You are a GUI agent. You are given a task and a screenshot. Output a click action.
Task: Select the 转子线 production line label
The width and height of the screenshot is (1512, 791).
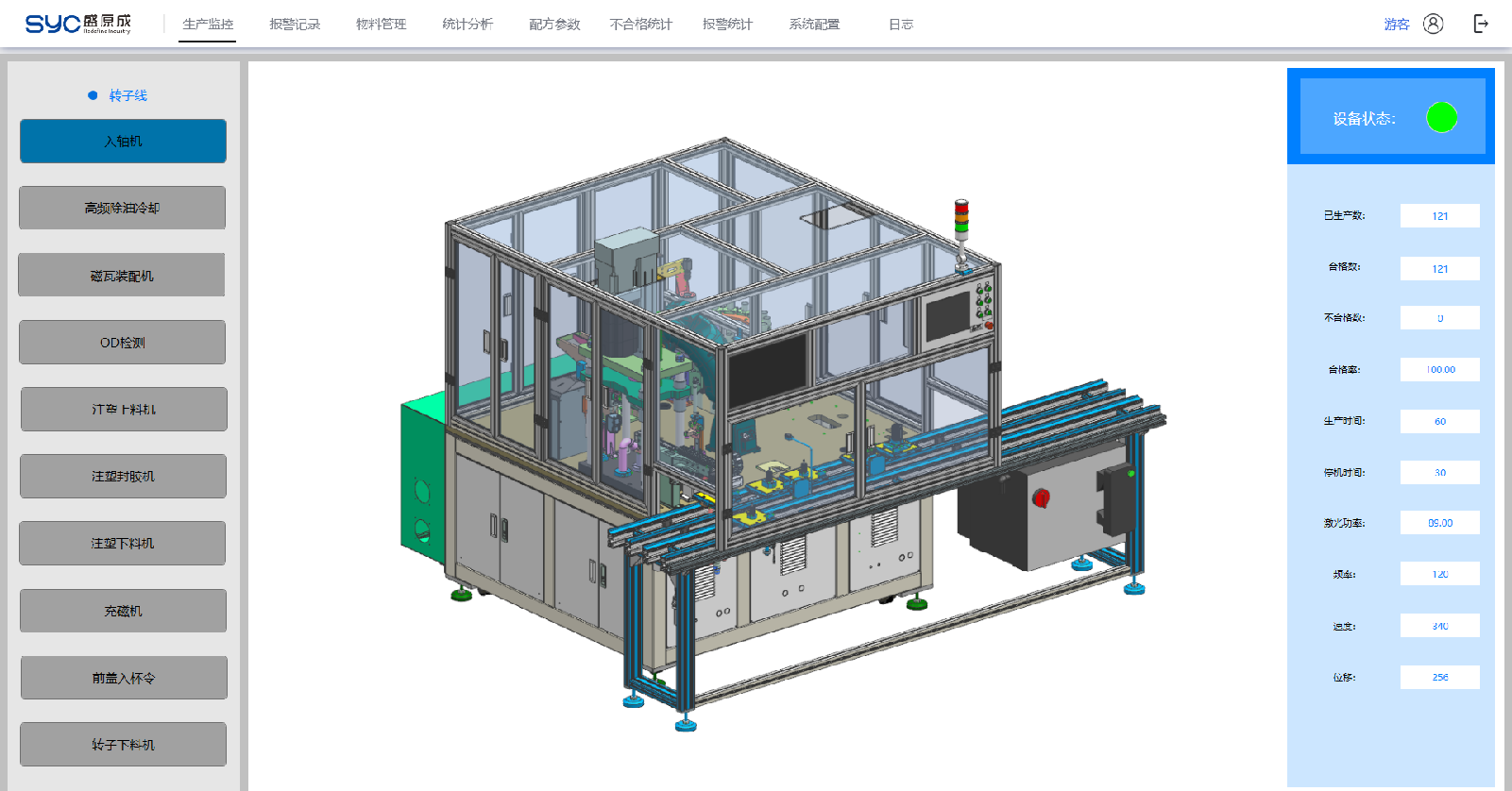[x=127, y=95]
